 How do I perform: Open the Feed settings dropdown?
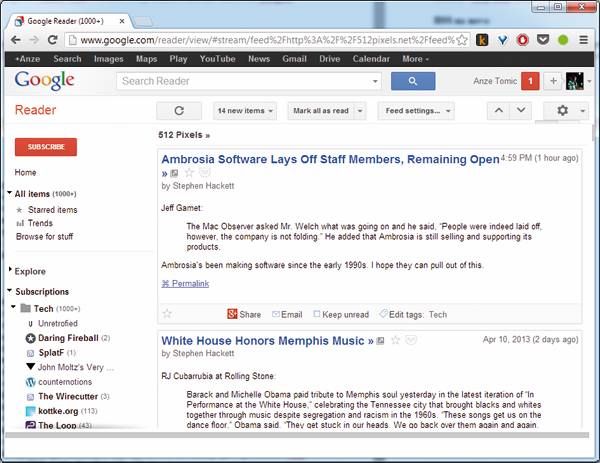tap(416, 111)
